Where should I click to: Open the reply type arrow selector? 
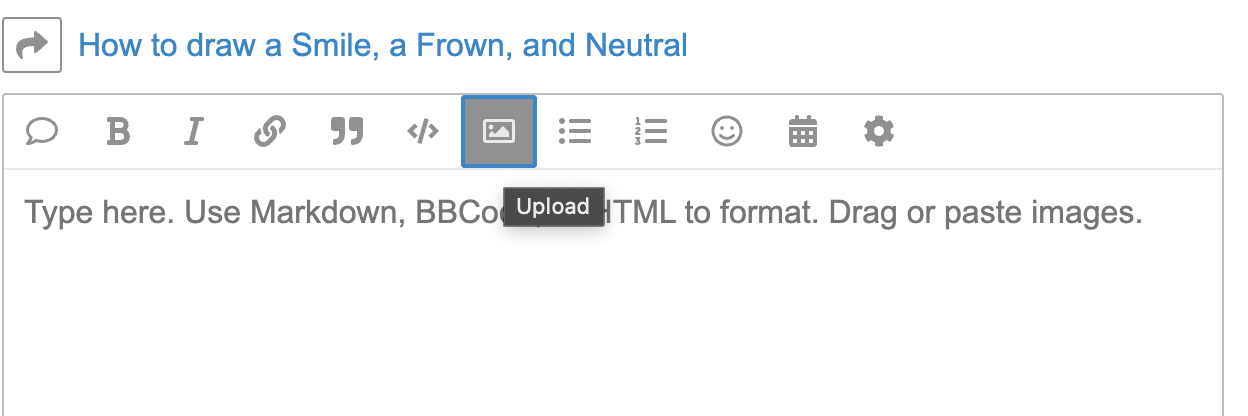click(x=32, y=45)
